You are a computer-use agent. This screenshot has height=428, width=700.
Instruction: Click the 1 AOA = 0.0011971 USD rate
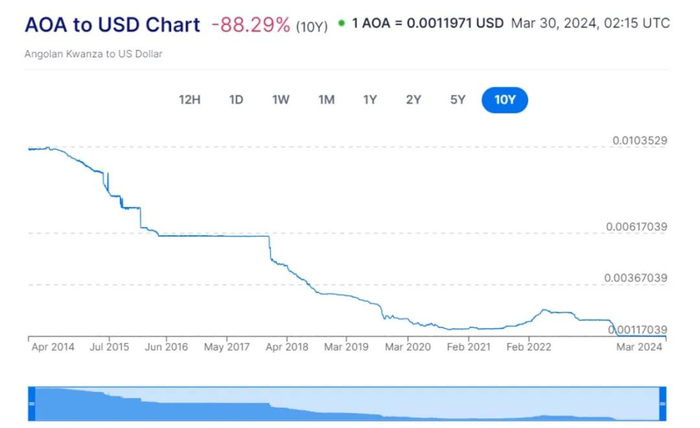point(427,23)
